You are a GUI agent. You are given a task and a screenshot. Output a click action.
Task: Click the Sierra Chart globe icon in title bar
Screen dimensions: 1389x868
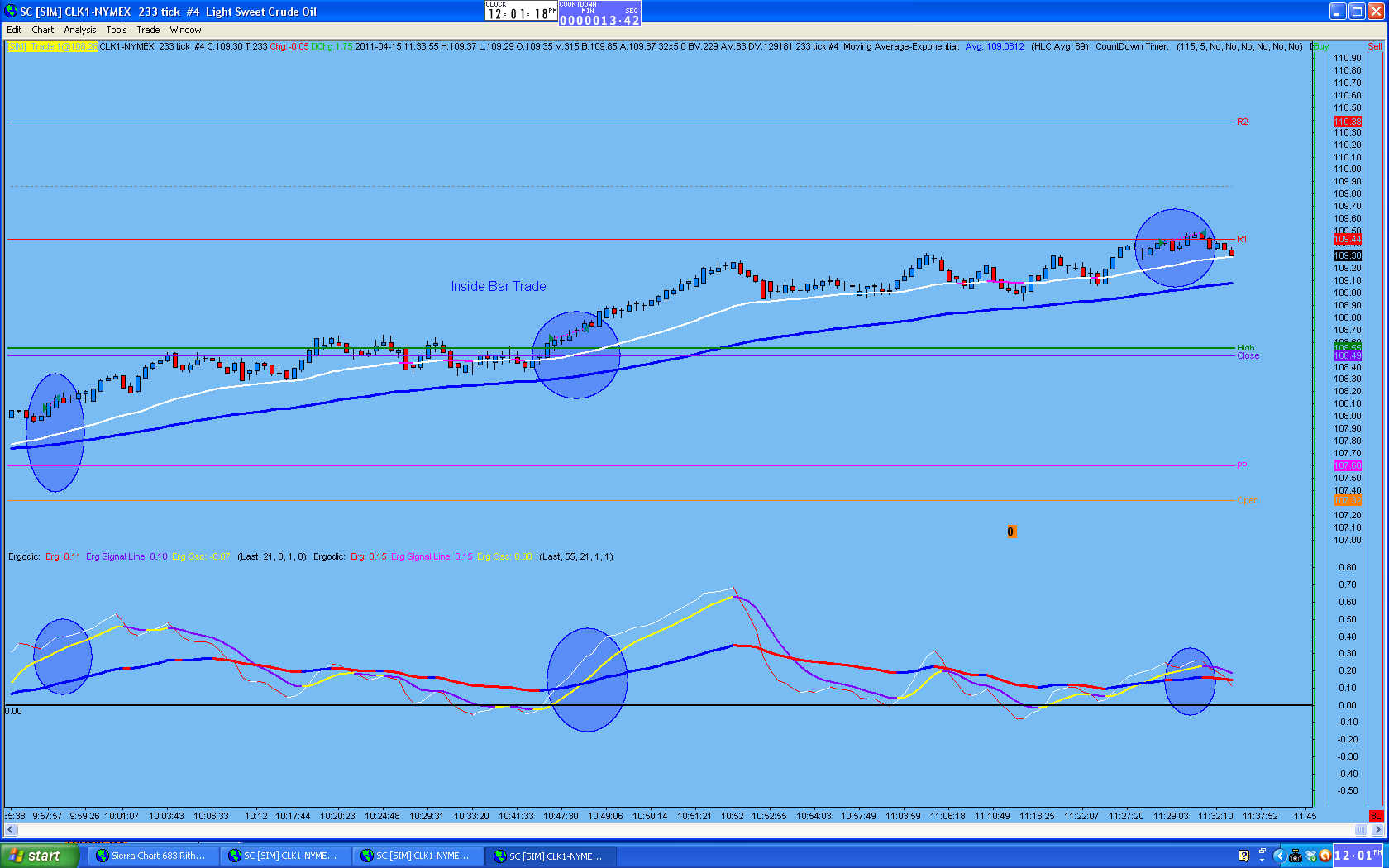click(x=11, y=12)
